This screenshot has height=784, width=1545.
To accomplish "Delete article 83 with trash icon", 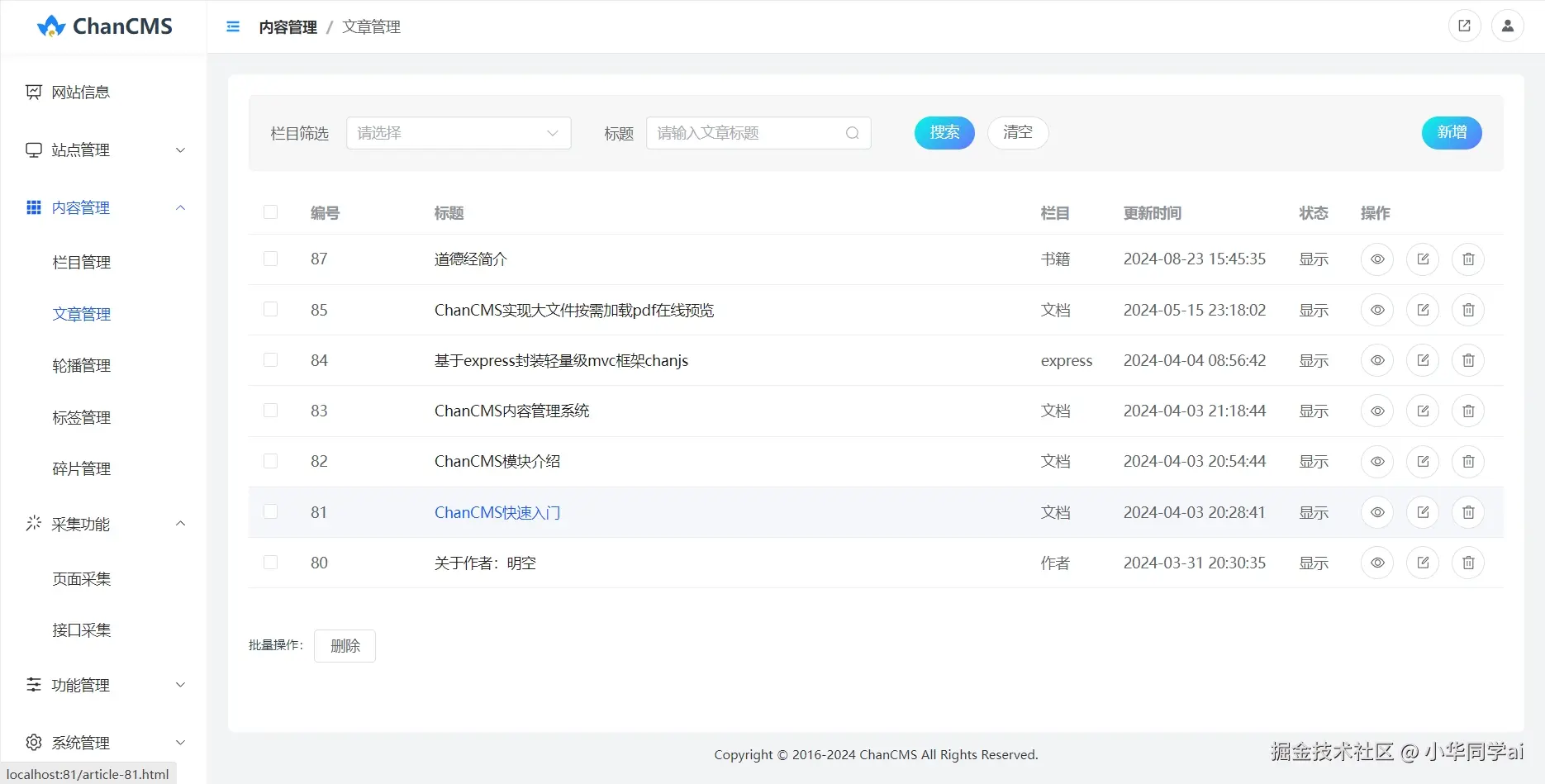I will click(1468, 411).
